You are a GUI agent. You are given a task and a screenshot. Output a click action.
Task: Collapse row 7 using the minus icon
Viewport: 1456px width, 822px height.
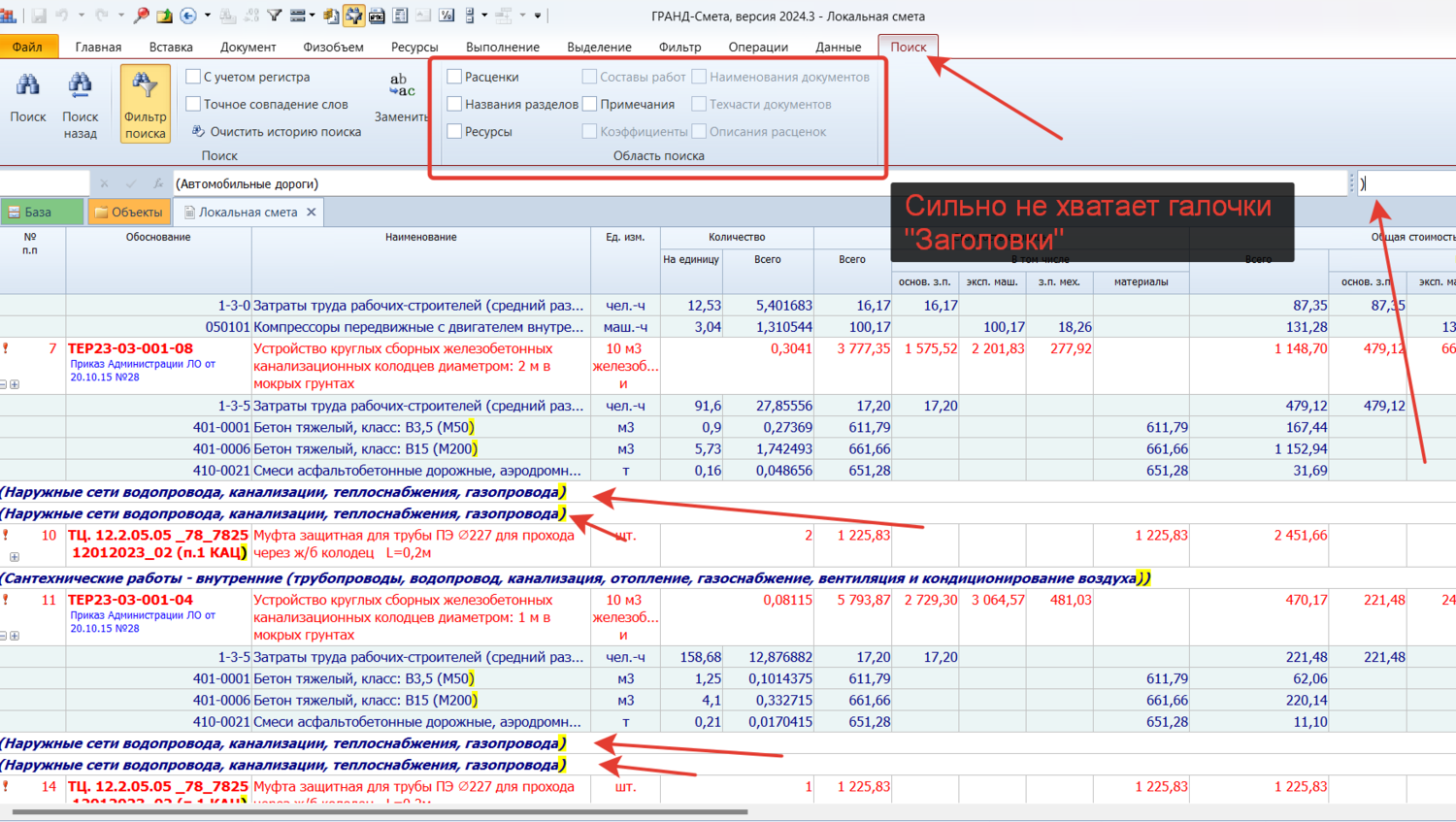[4, 385]
